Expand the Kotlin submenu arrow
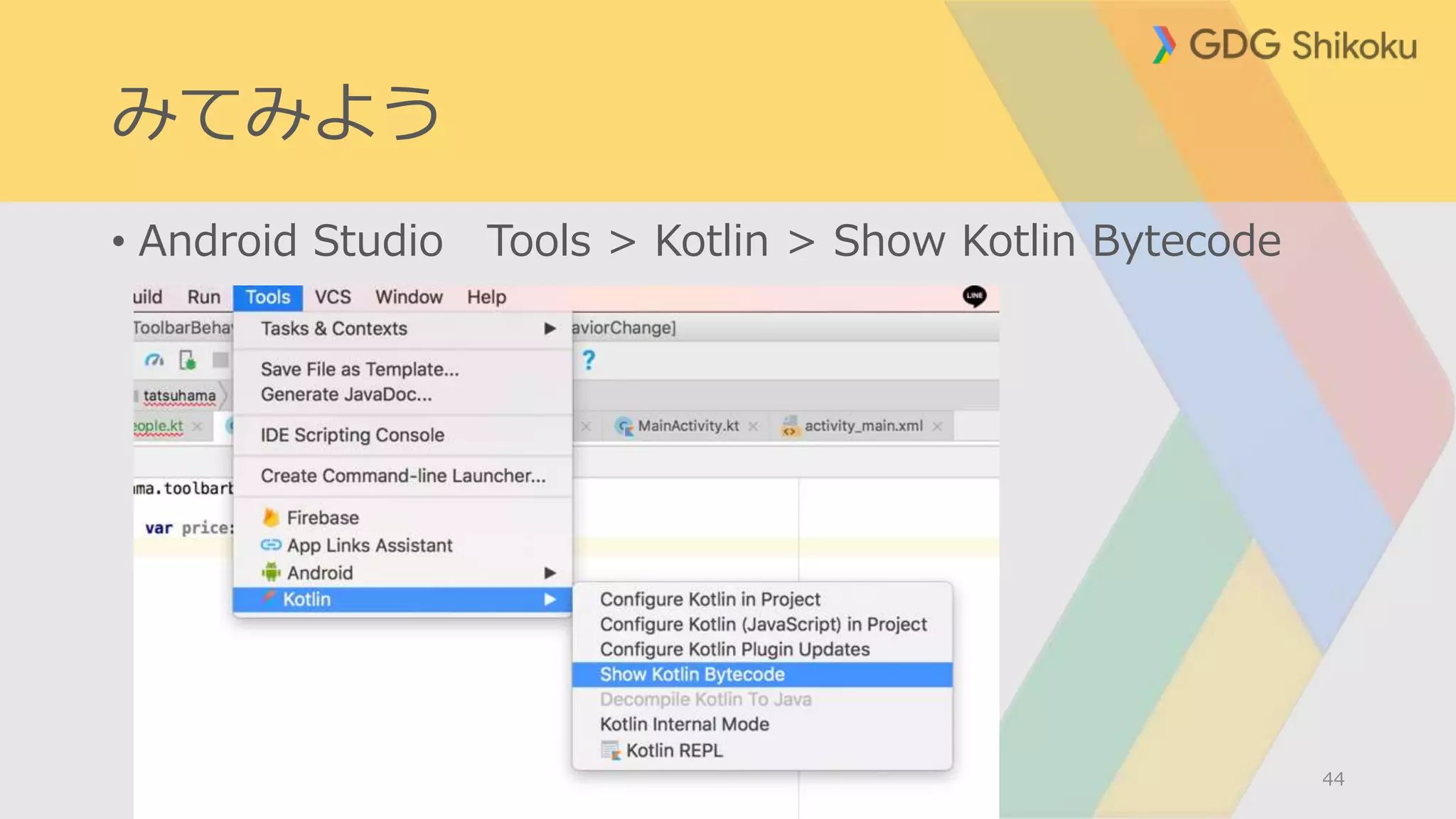The height and width of the screenshot is (819, 1456). [550, 599]
